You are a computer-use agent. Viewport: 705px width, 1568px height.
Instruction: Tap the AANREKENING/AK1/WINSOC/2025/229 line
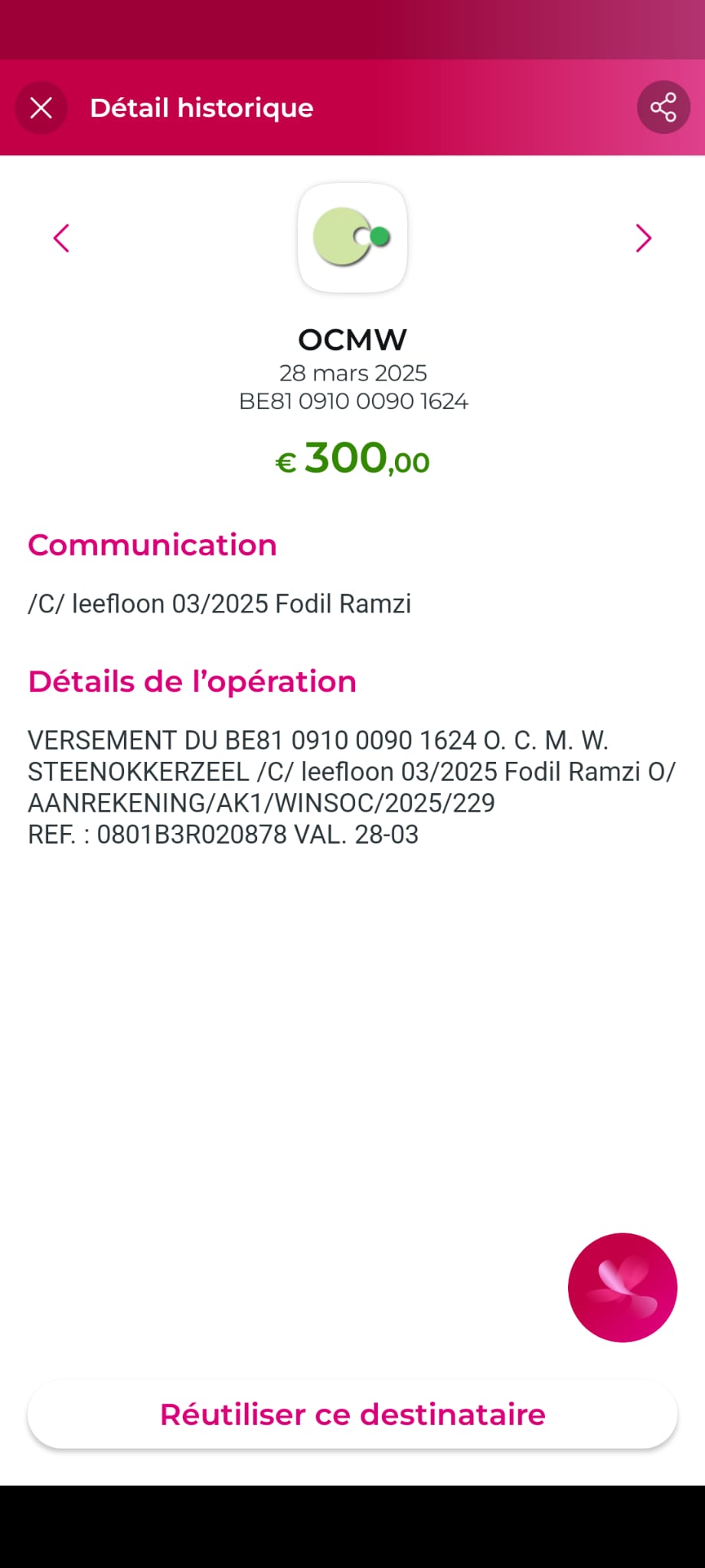261,802
